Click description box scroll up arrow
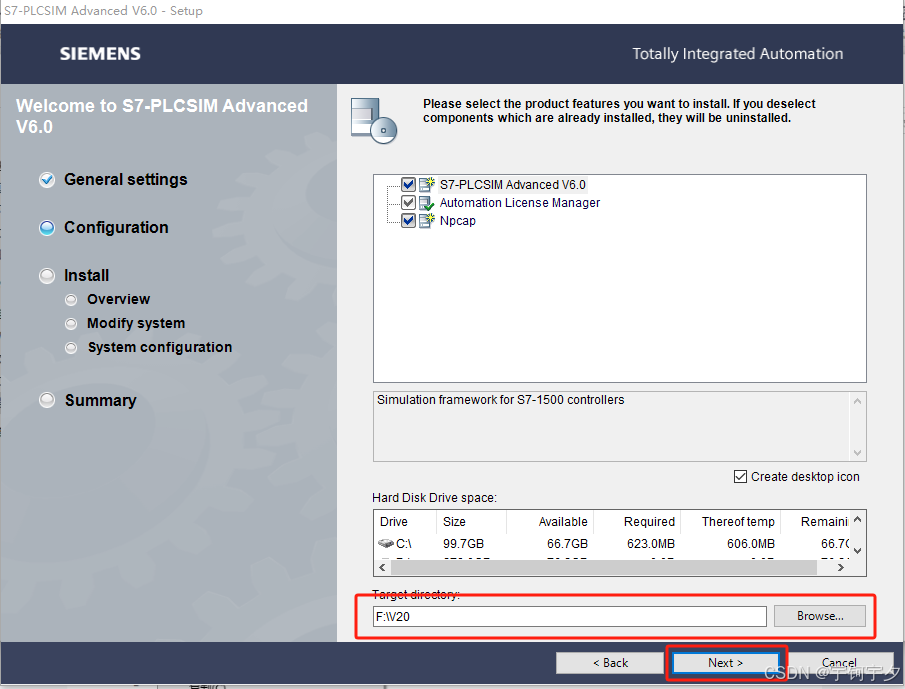Viewport: 905px width, 689px height. tap(858, 401)
